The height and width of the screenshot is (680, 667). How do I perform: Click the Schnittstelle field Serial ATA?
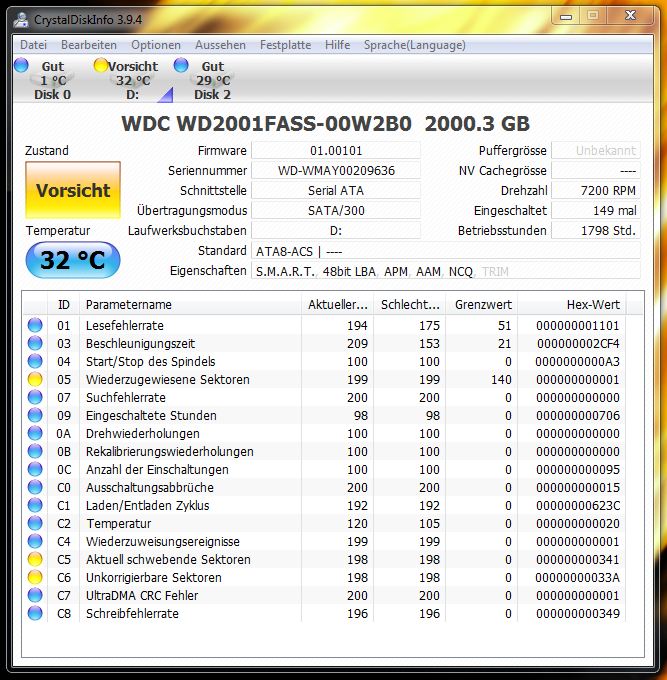pyautogui.click(x=336, y=190)
